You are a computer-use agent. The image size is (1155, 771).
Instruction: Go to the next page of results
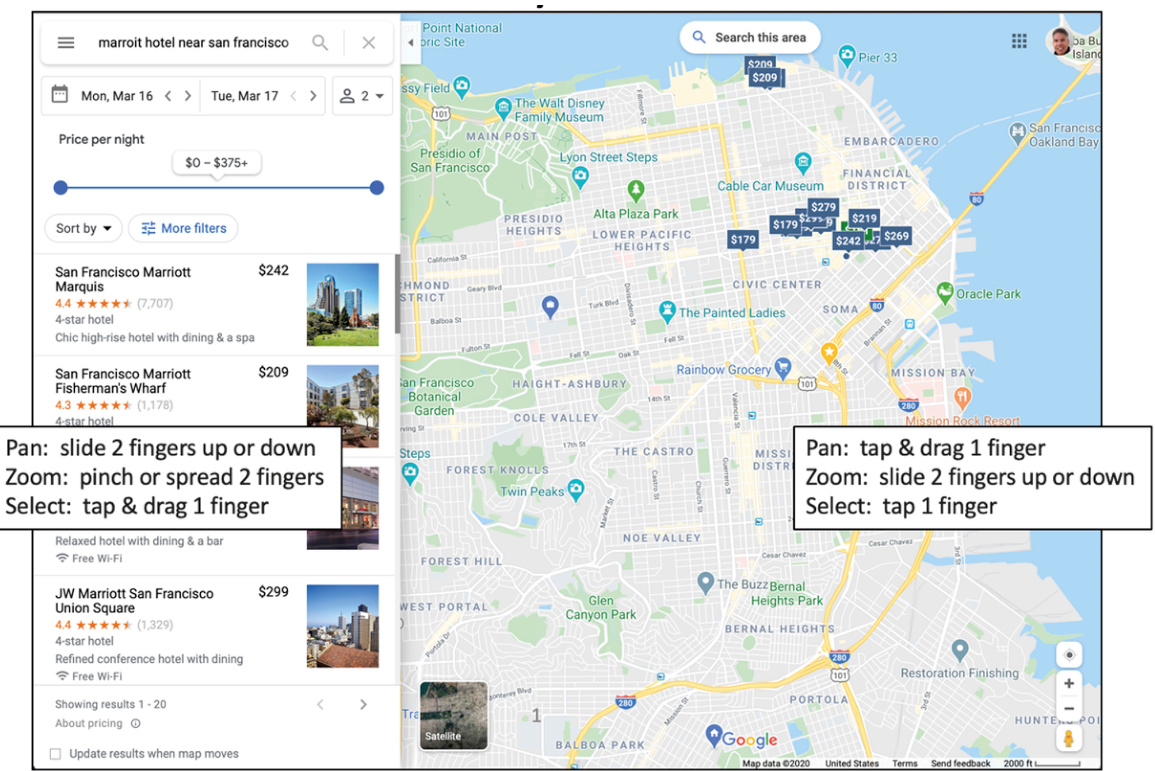coord(363,705)
